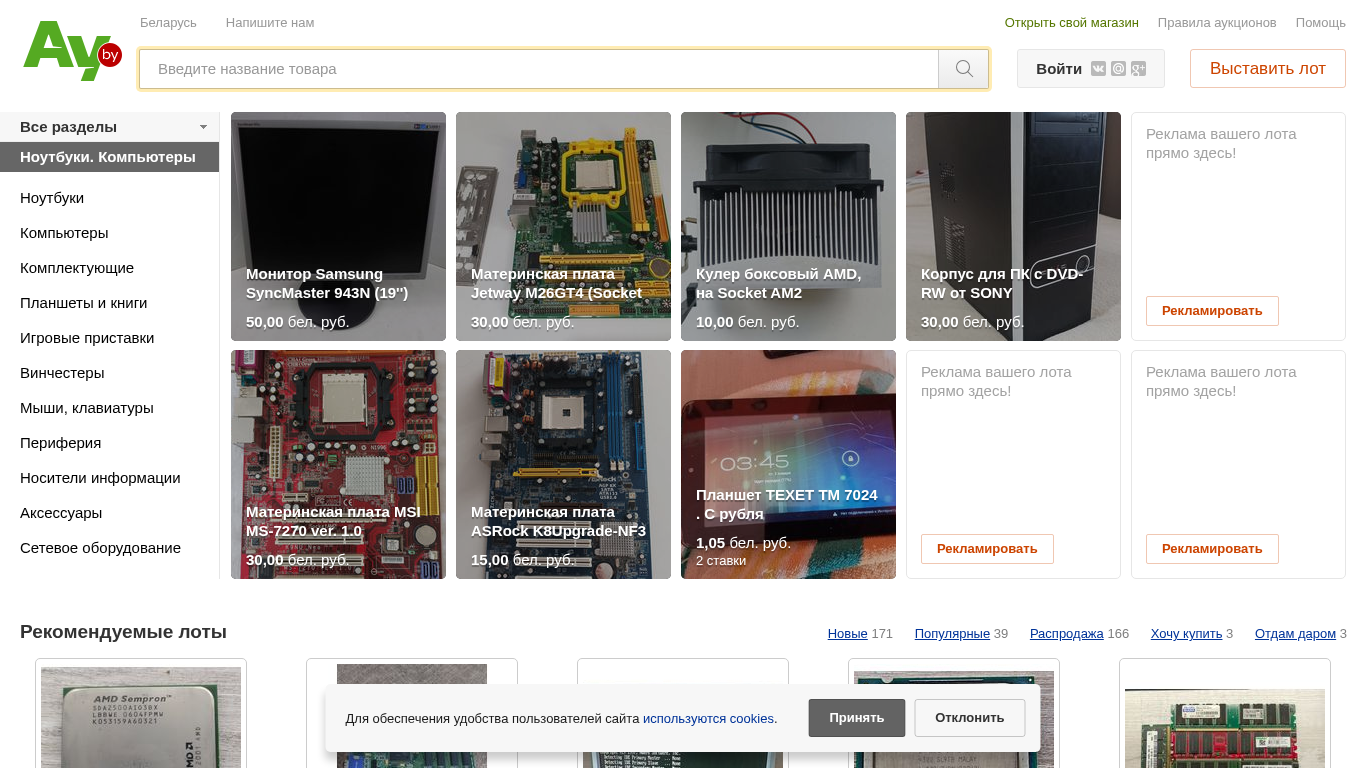Open the PC case with DVD-RW lot
1366x768 pixels.
[1013, 226]
